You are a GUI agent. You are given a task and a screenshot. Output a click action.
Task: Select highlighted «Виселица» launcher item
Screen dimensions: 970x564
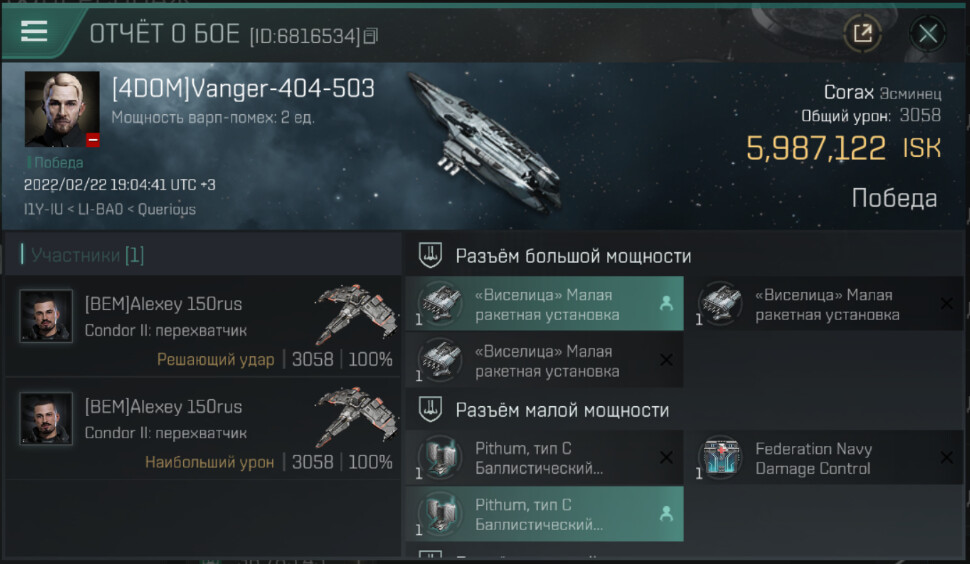(x=544, y=304)
